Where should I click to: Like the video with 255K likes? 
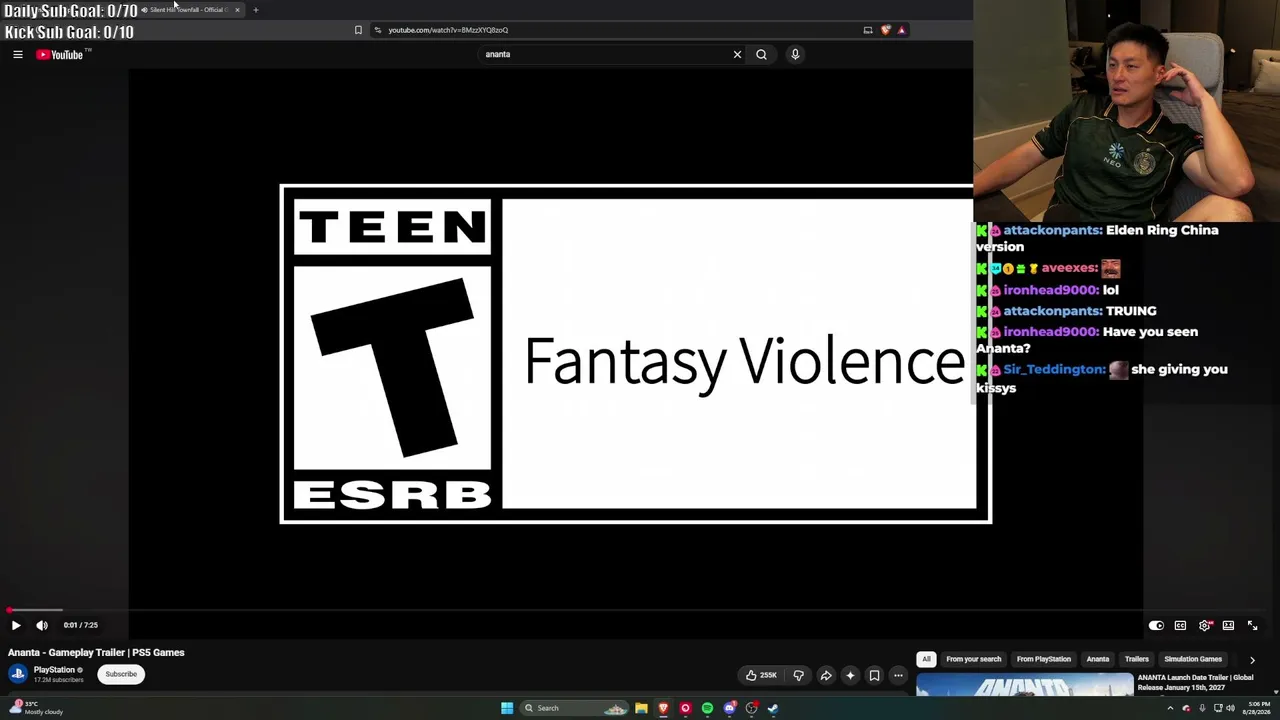pos(761,675)
